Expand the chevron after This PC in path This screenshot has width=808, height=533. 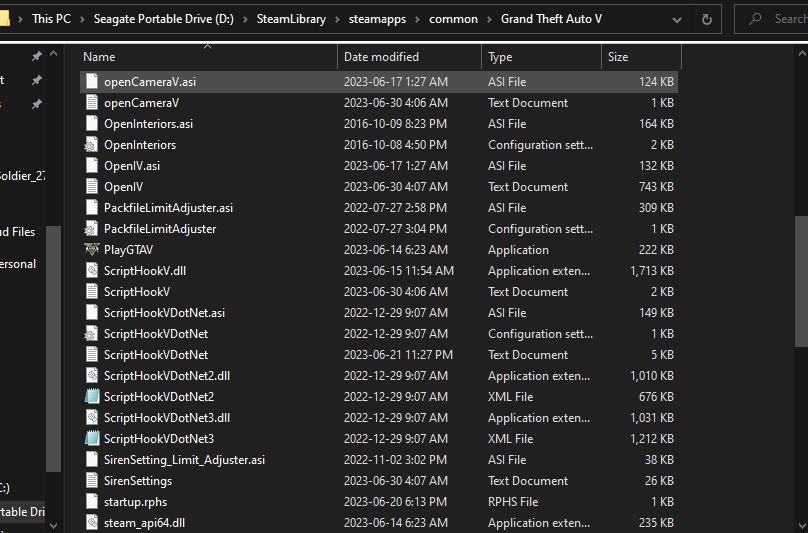coord(83,19)
